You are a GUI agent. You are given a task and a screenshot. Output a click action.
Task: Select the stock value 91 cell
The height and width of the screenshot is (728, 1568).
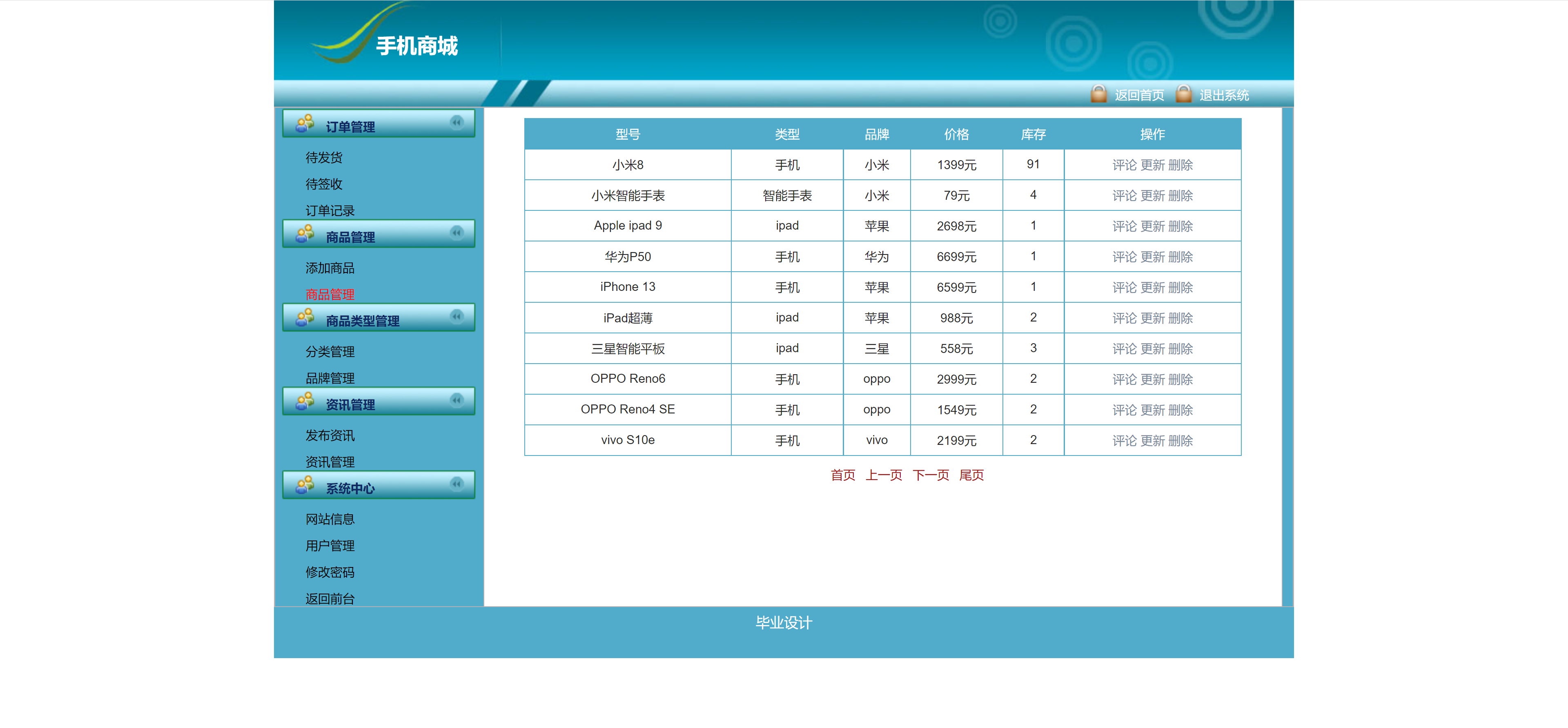(x=1033, y=165)
